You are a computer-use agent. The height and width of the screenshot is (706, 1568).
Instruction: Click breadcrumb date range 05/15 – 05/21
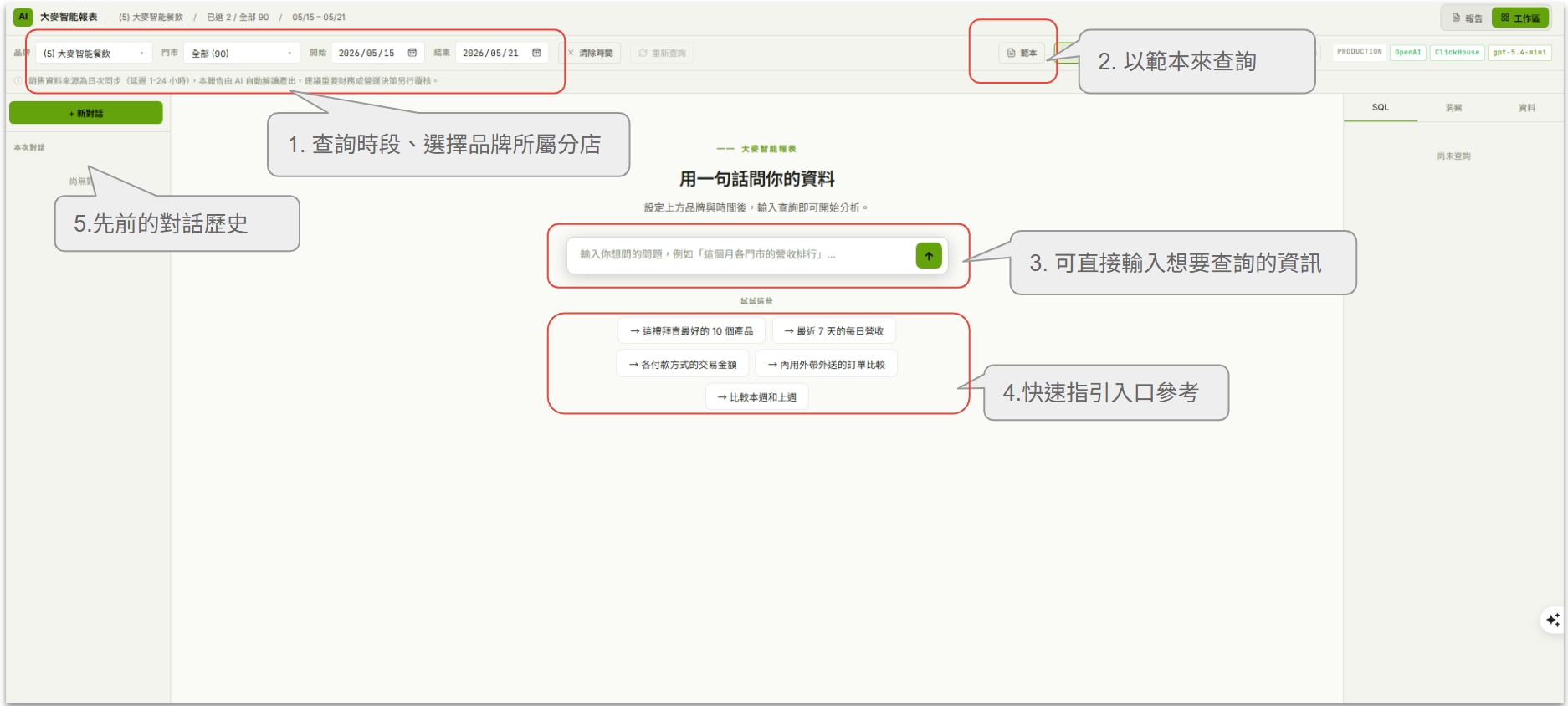click(x=319, y=18)
